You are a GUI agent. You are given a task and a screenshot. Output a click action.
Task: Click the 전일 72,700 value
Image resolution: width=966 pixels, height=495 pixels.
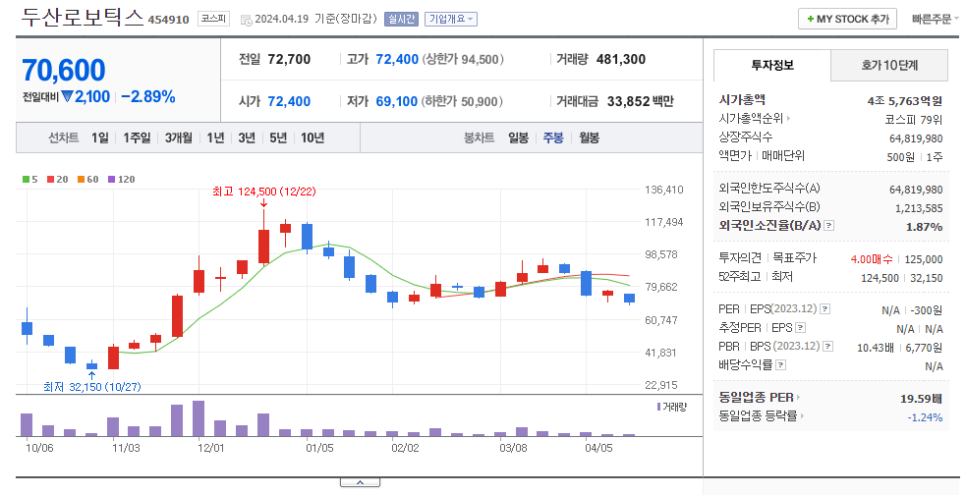pyautogui.click(x=290, y=60)
